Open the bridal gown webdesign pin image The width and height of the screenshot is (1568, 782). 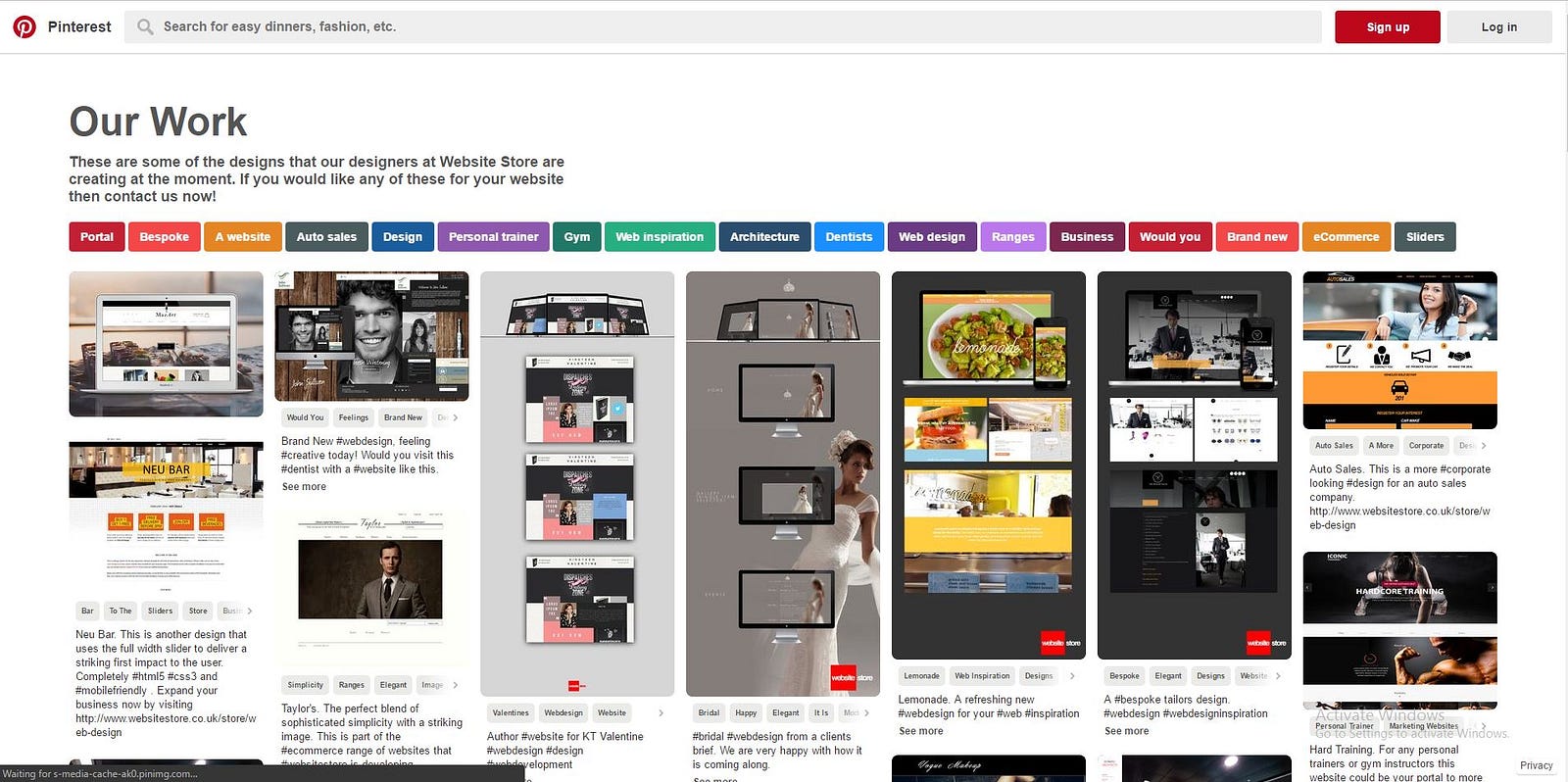pyautogui.click(x=783, y=484)
